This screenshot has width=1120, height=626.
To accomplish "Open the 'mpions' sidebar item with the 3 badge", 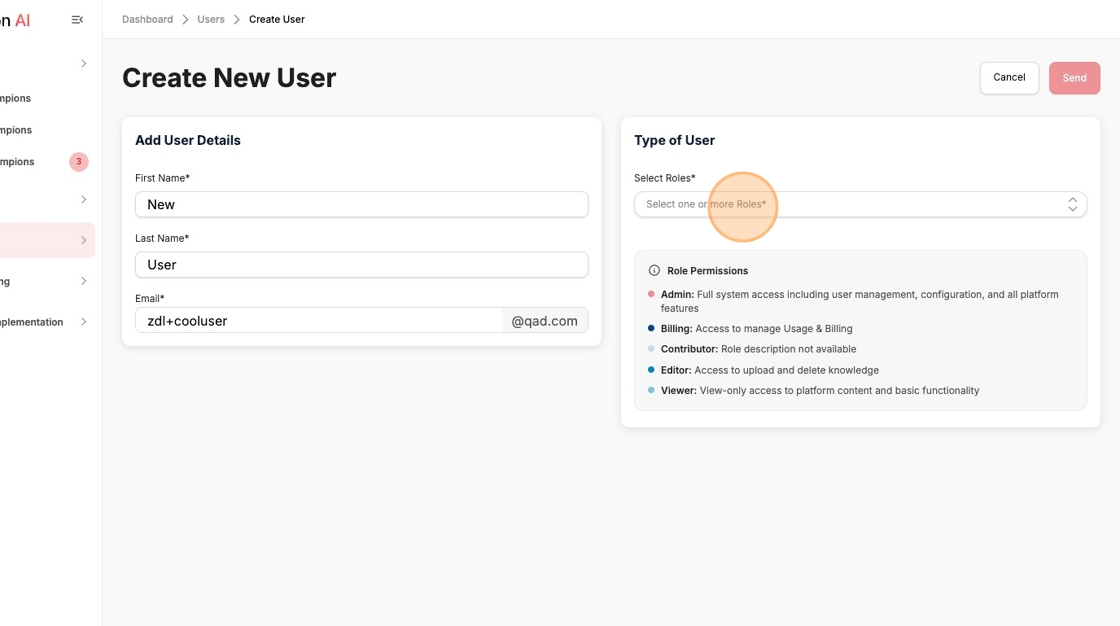I will coord(17,162).
